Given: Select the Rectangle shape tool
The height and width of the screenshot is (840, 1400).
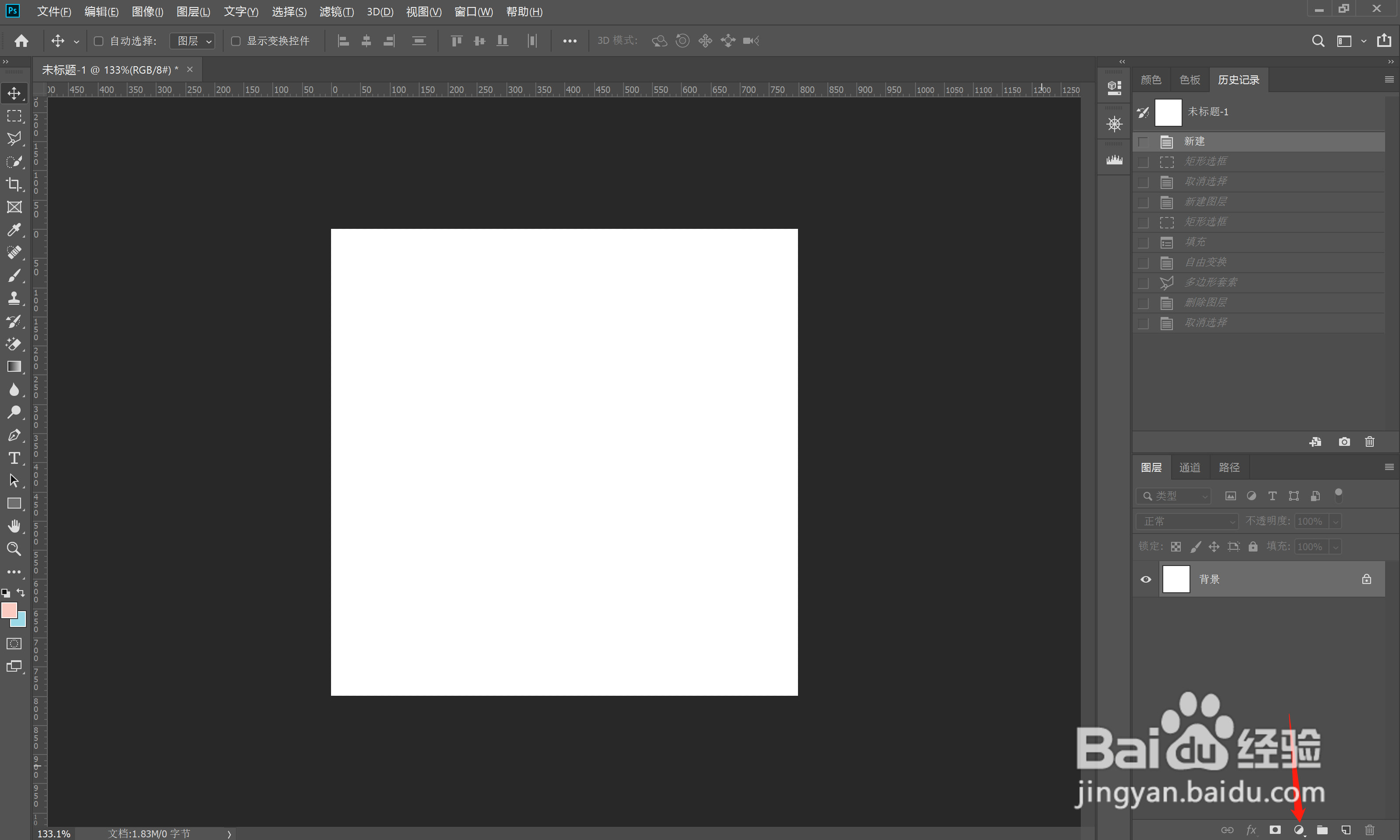Looking at the screenshot, I should click(x=14, y=503).
